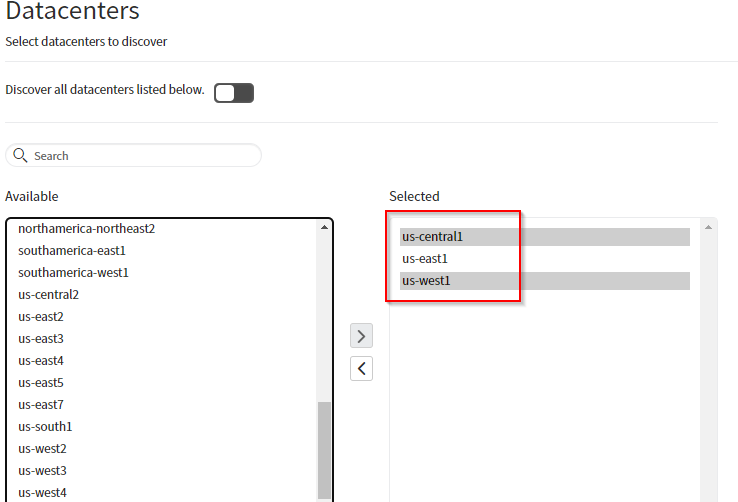The height and width of the screenshot is (502, 738).
Task: Choose southamerica-east1 datacenter
Action: click(72, 251)
